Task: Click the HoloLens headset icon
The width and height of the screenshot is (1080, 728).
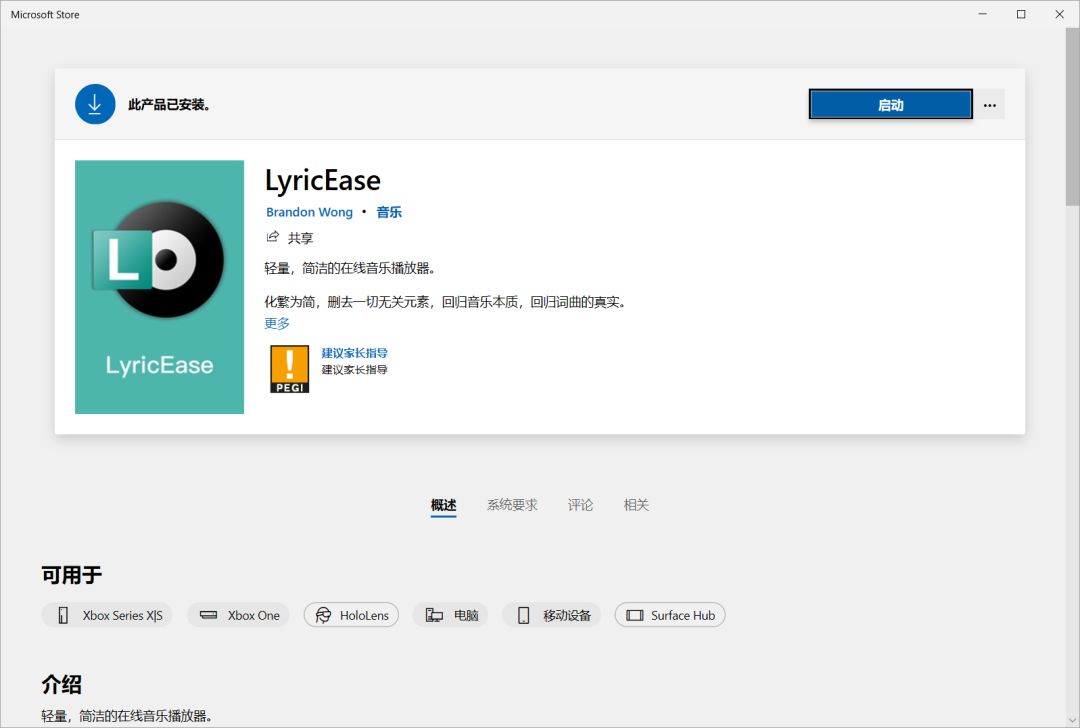Action: pos(323,615)
